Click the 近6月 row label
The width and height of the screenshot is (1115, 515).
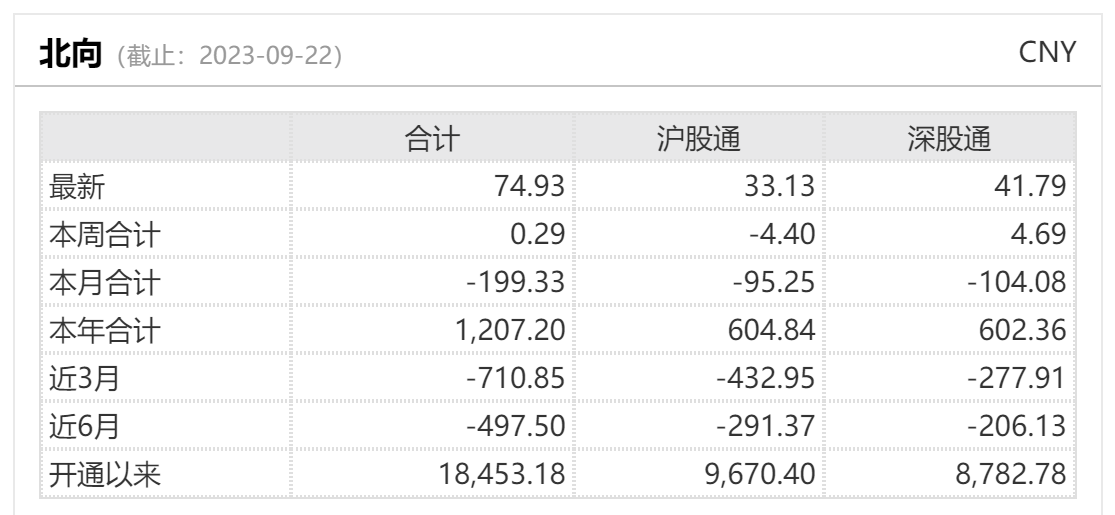(84, 428)
